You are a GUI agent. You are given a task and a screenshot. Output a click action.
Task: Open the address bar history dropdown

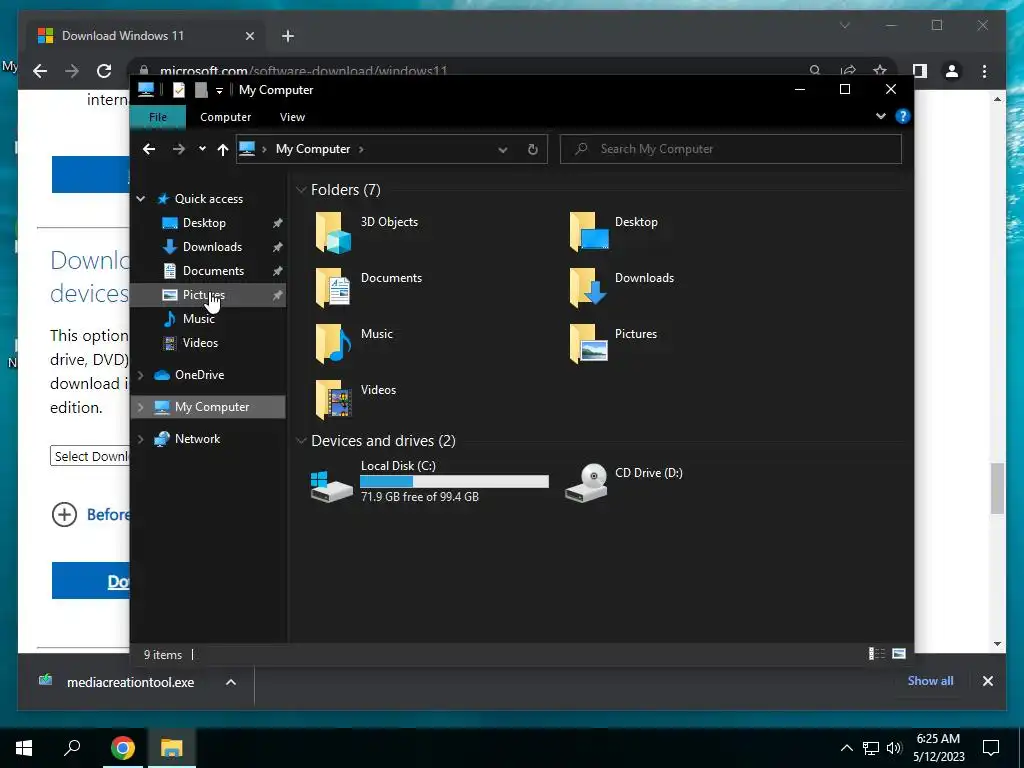coord(503,150)
